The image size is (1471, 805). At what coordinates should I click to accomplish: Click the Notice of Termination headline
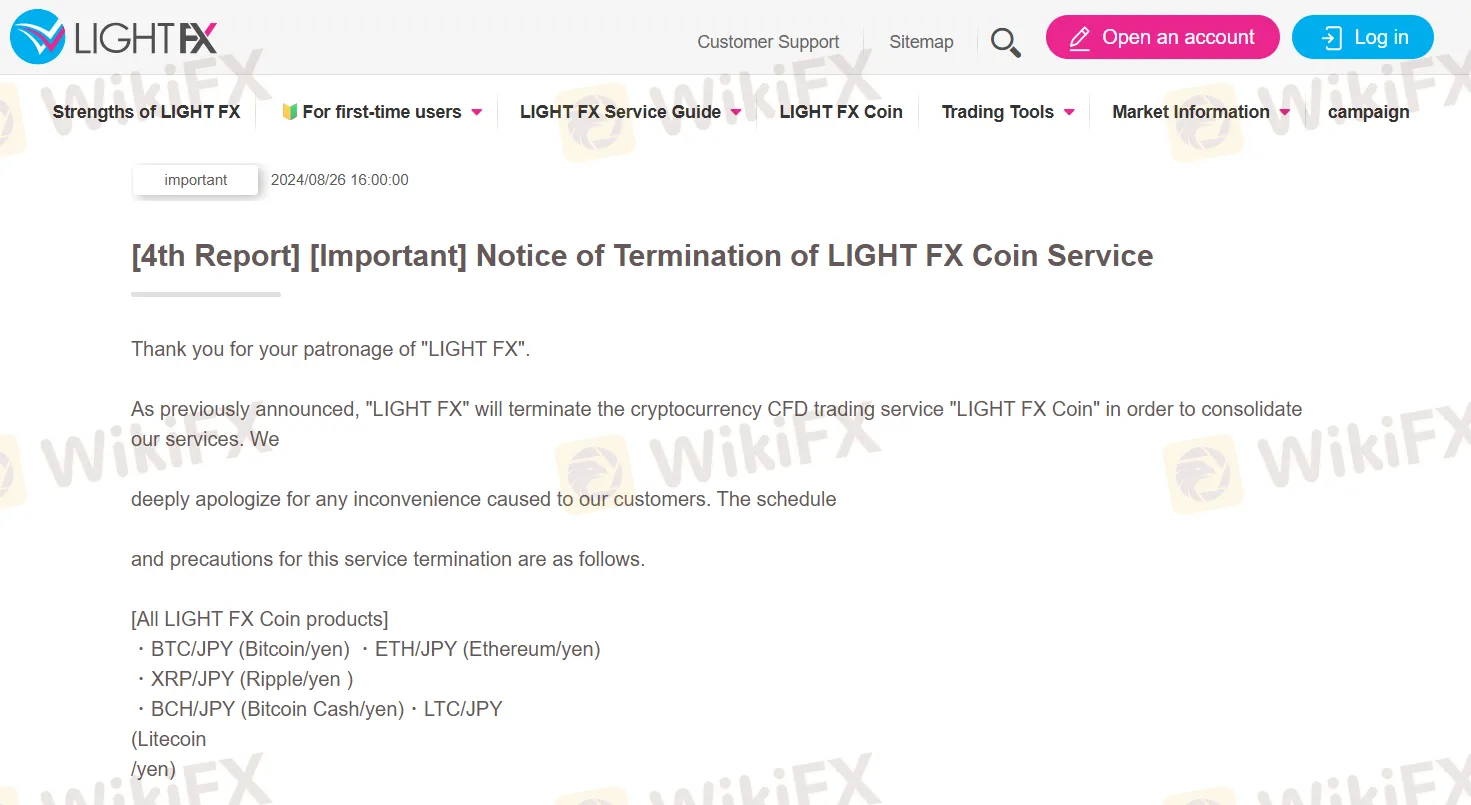coord(642,256)
